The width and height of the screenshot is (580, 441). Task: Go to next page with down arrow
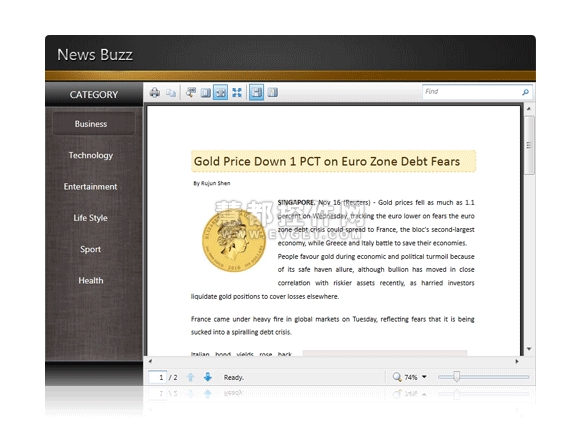coord(208,377)
